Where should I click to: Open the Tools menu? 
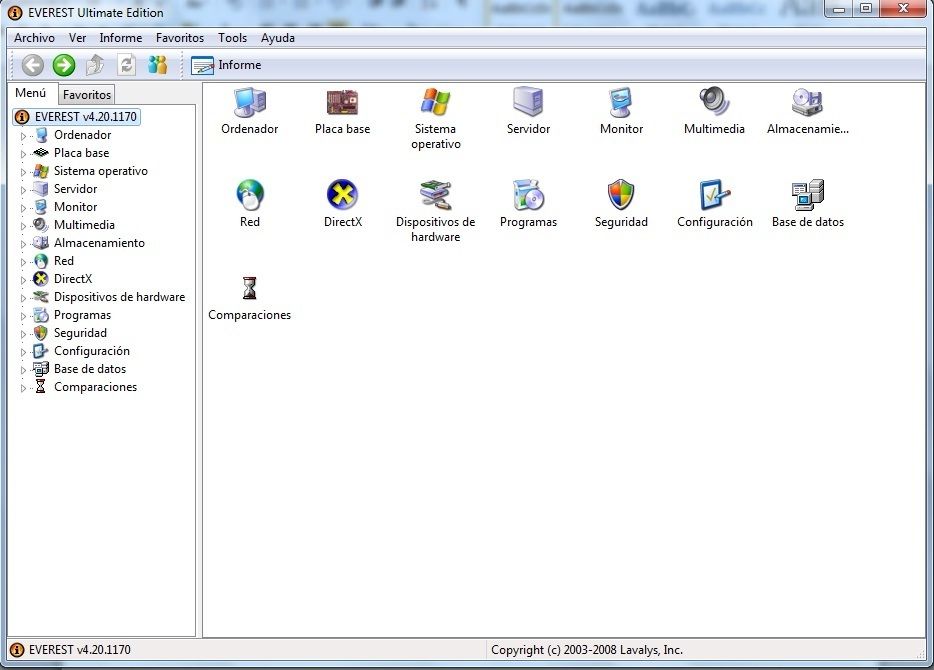click(x=232, y=38)
